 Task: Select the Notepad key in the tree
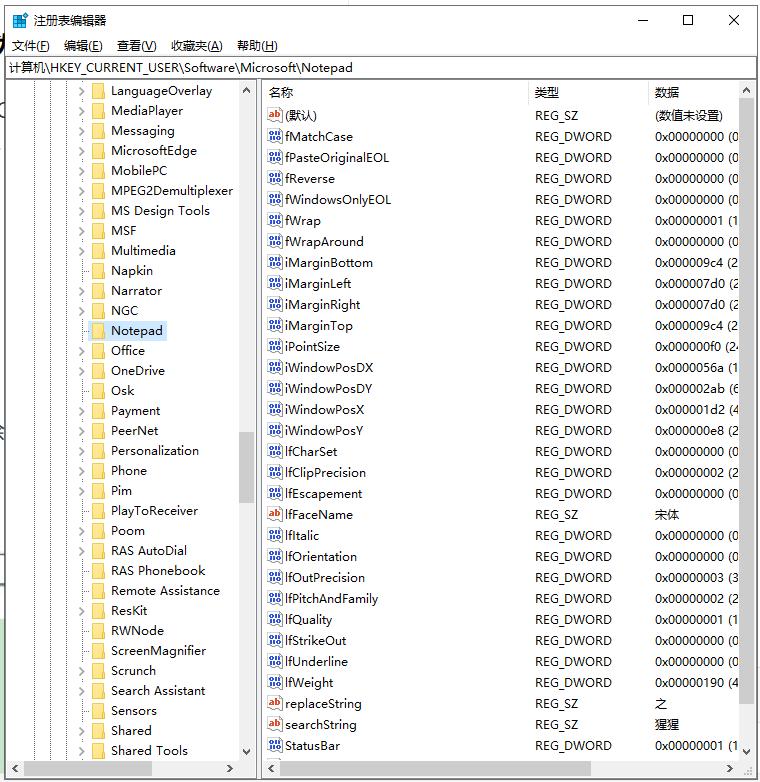[x=137, y=331]
